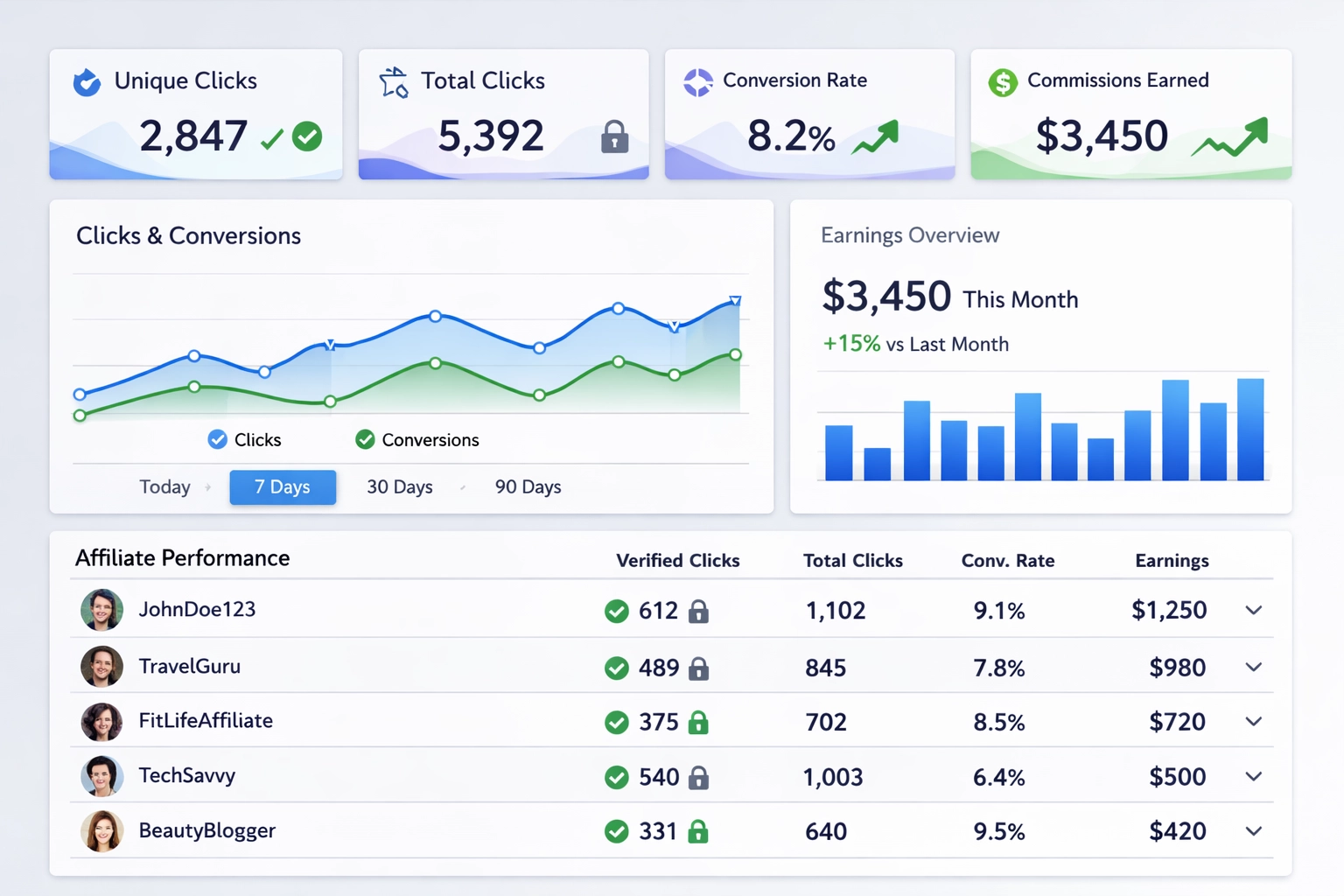This screenshot has width=1344, height=896.
Task: Select the Today time range
Action: click(164, 486)
